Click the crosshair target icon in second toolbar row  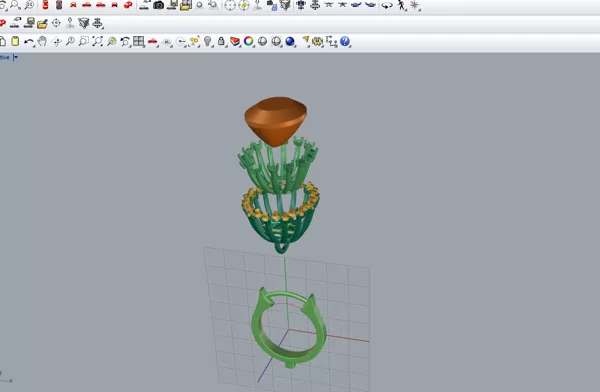tap(56, 23)
